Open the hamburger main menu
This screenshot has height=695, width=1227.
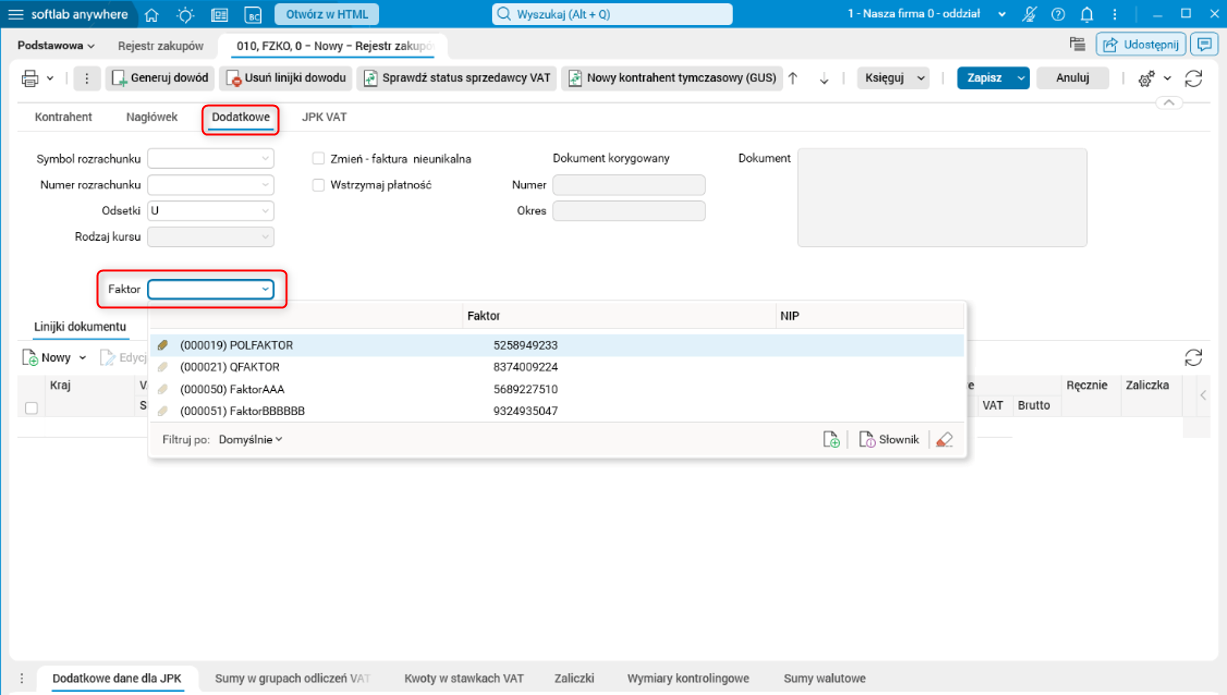tap(17, 15)
